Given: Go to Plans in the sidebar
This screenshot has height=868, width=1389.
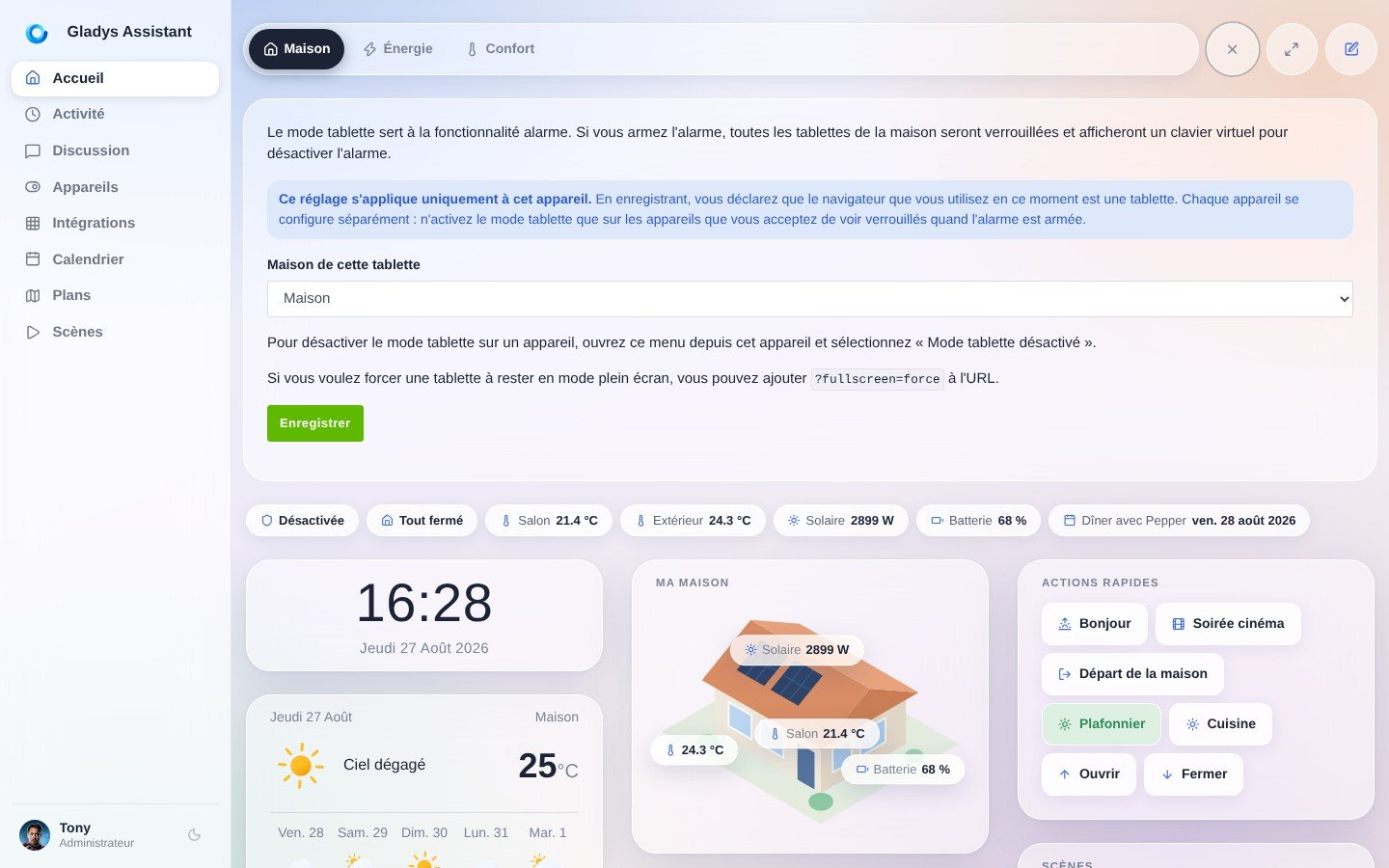Looking at the screenshot, I should (x=115, y=295).
